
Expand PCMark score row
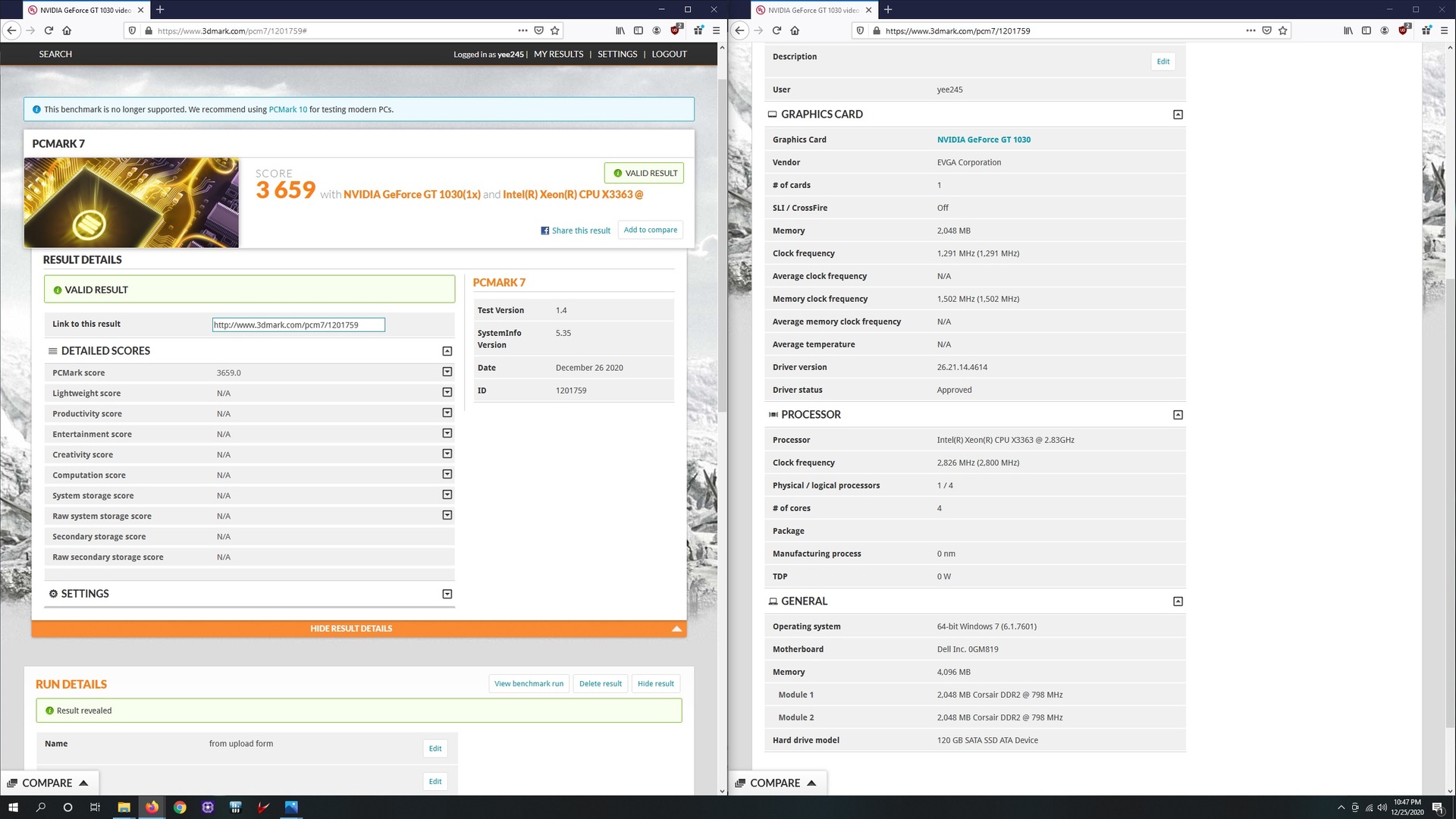click(447, 372)
